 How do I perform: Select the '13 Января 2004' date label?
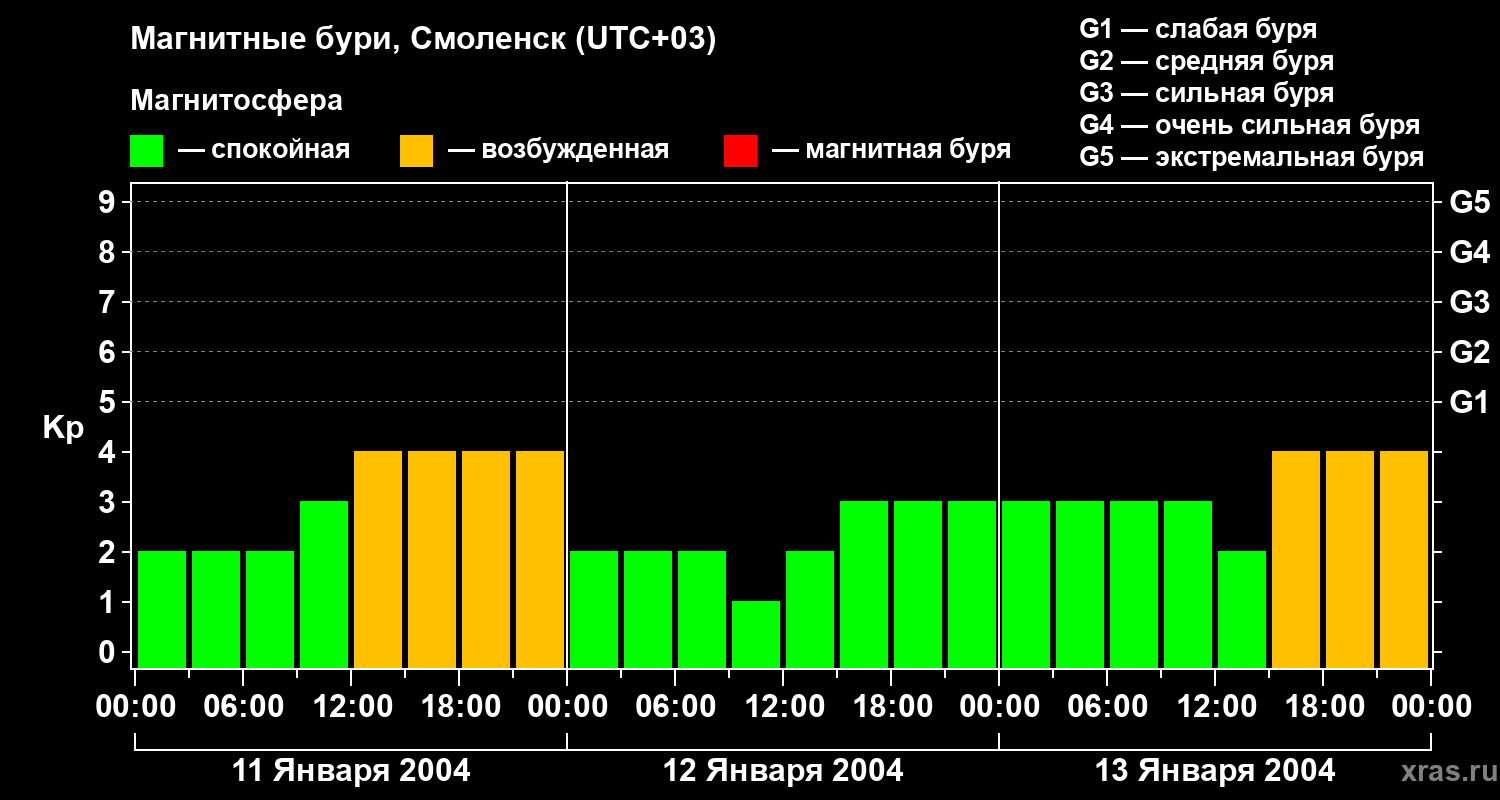click(1215, 771)
